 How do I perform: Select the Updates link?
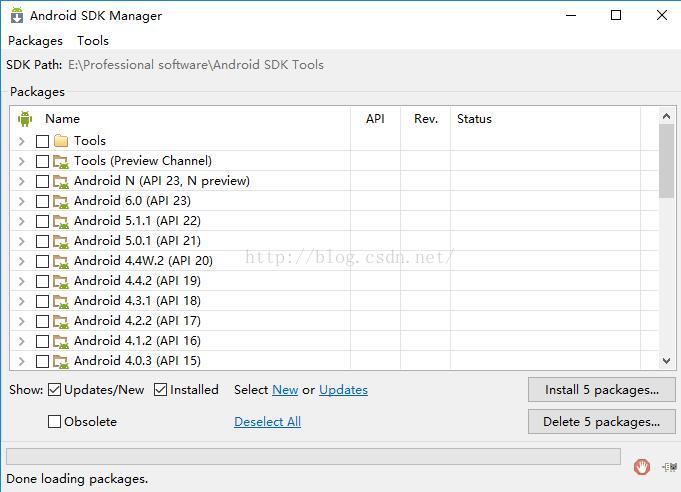[344, 390]
